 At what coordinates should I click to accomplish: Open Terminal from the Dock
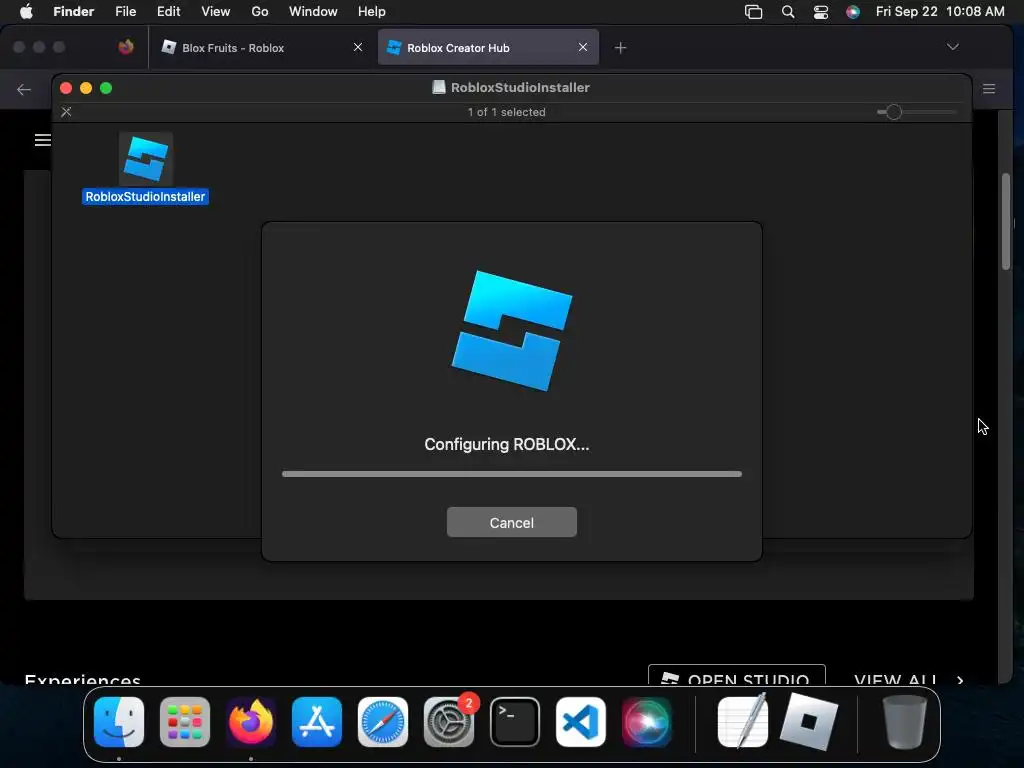pyautogui.click(x=515, y=722)
